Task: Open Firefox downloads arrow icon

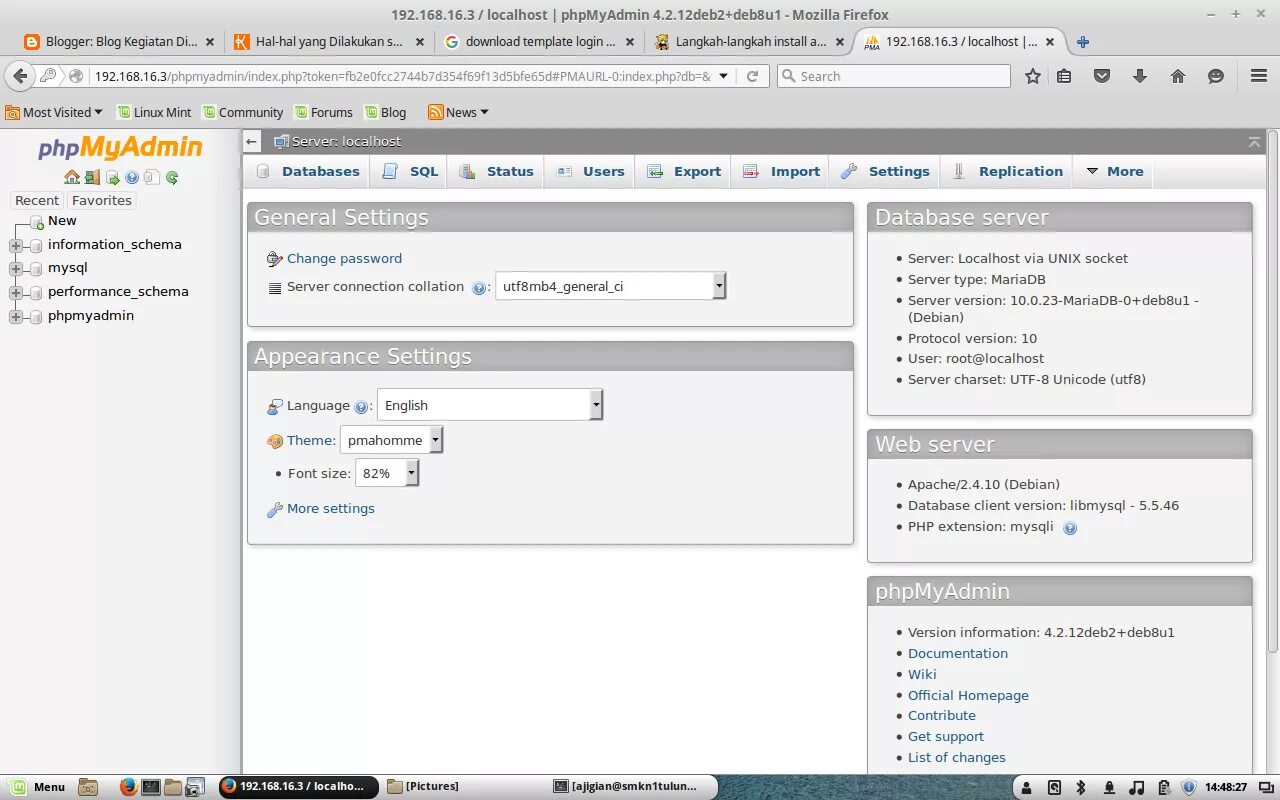Action: tap(1140, 76)
